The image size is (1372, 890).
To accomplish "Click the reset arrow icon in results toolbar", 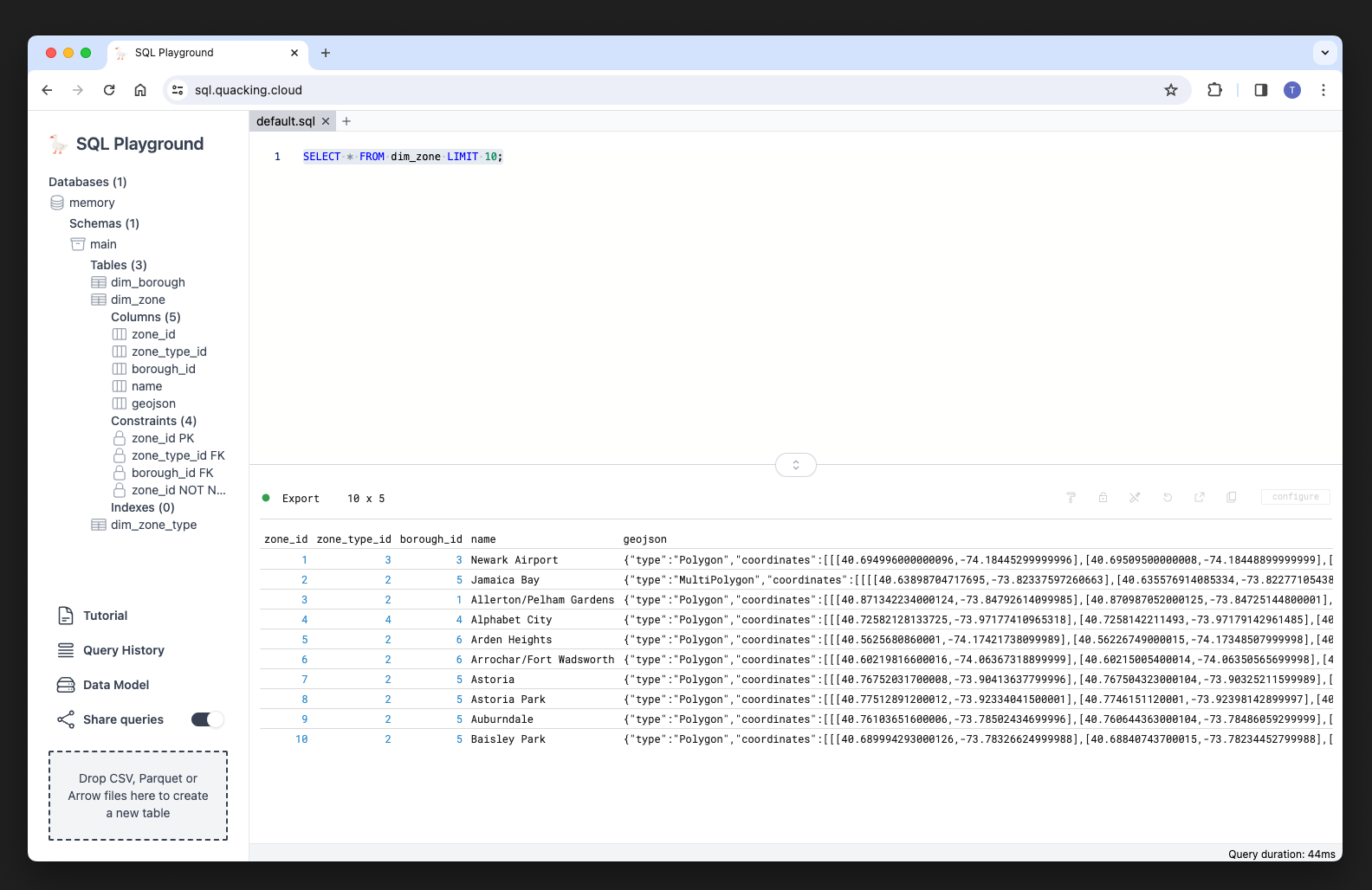I will point(1168,498).
